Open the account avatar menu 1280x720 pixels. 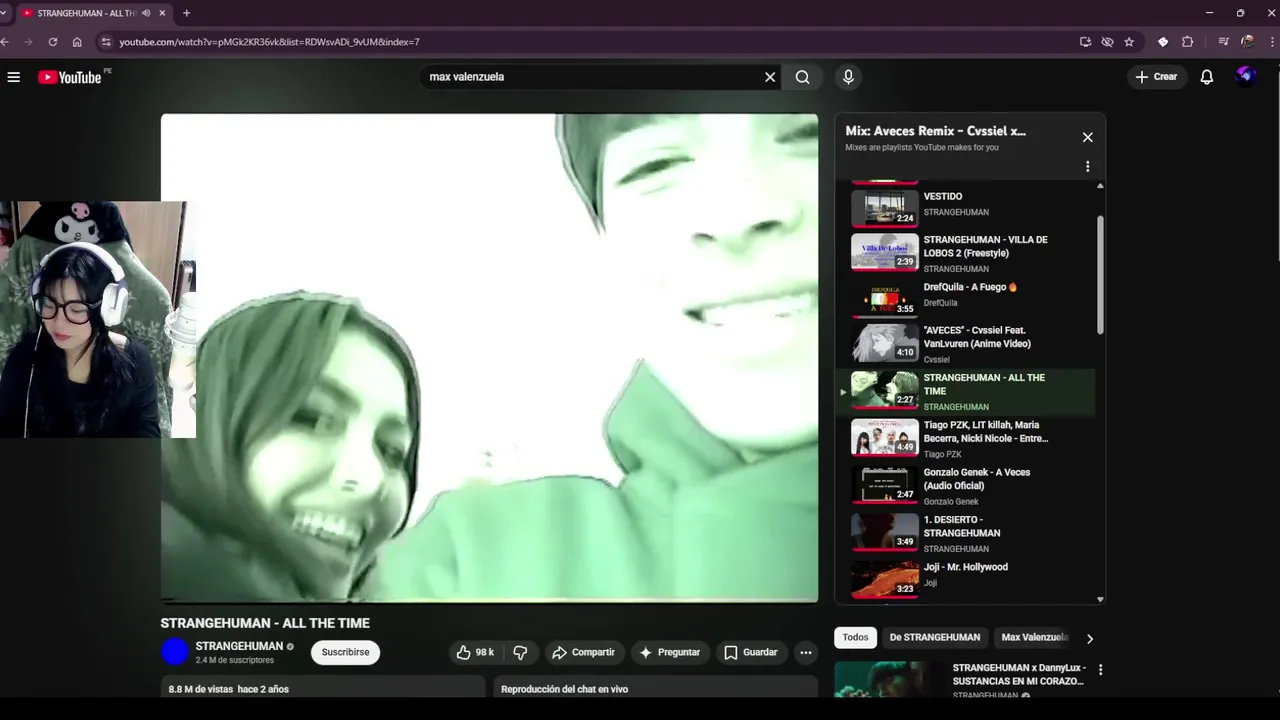pos(1246,76)
